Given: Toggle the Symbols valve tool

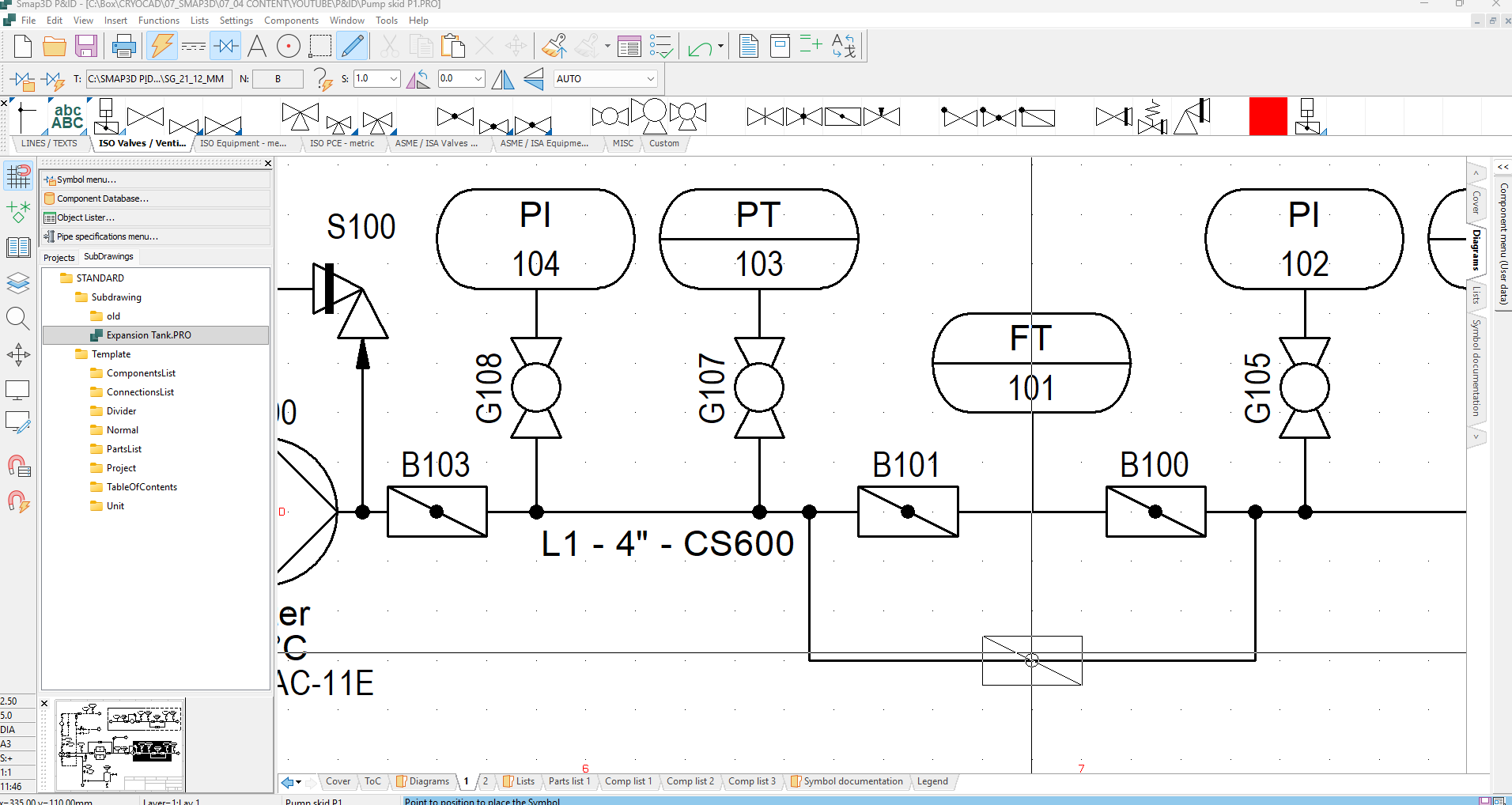Looking at the screenshot, I should tap(226, 46).
